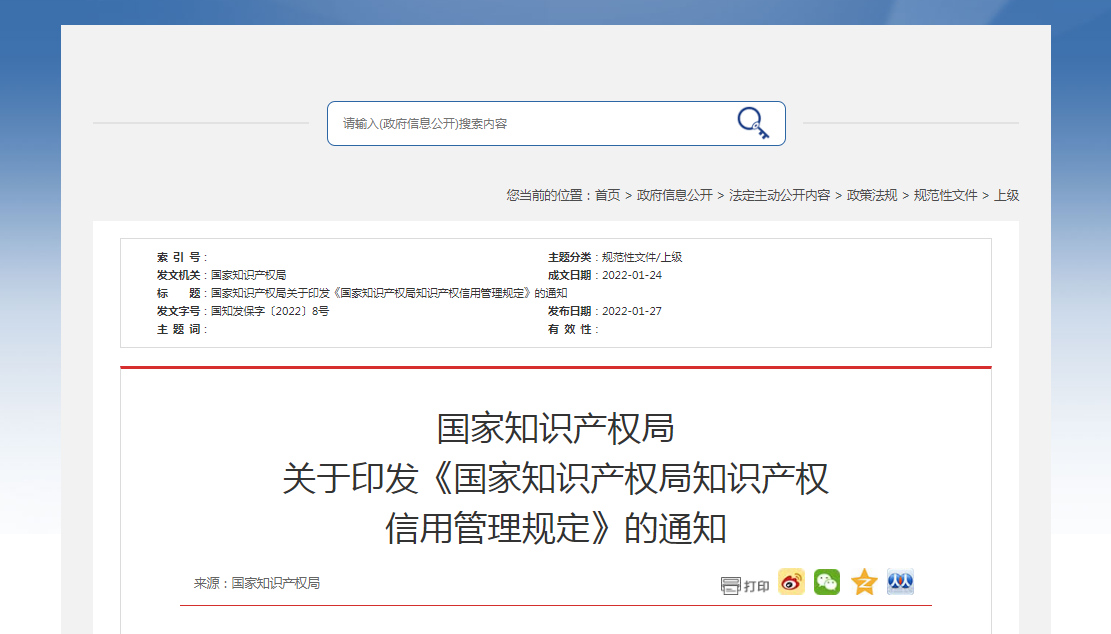Open 规范性文件 breadcrumb link
1111x634 pixels.
945,195
